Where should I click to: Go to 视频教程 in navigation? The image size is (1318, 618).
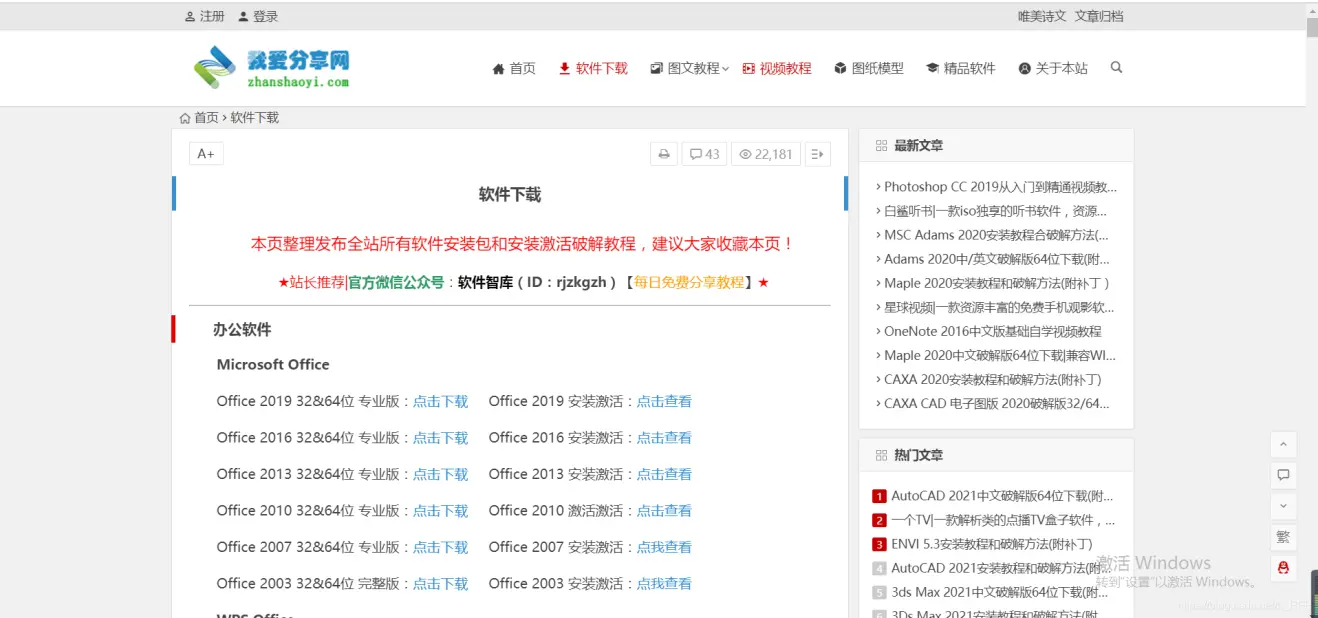(x=777, y=69)
